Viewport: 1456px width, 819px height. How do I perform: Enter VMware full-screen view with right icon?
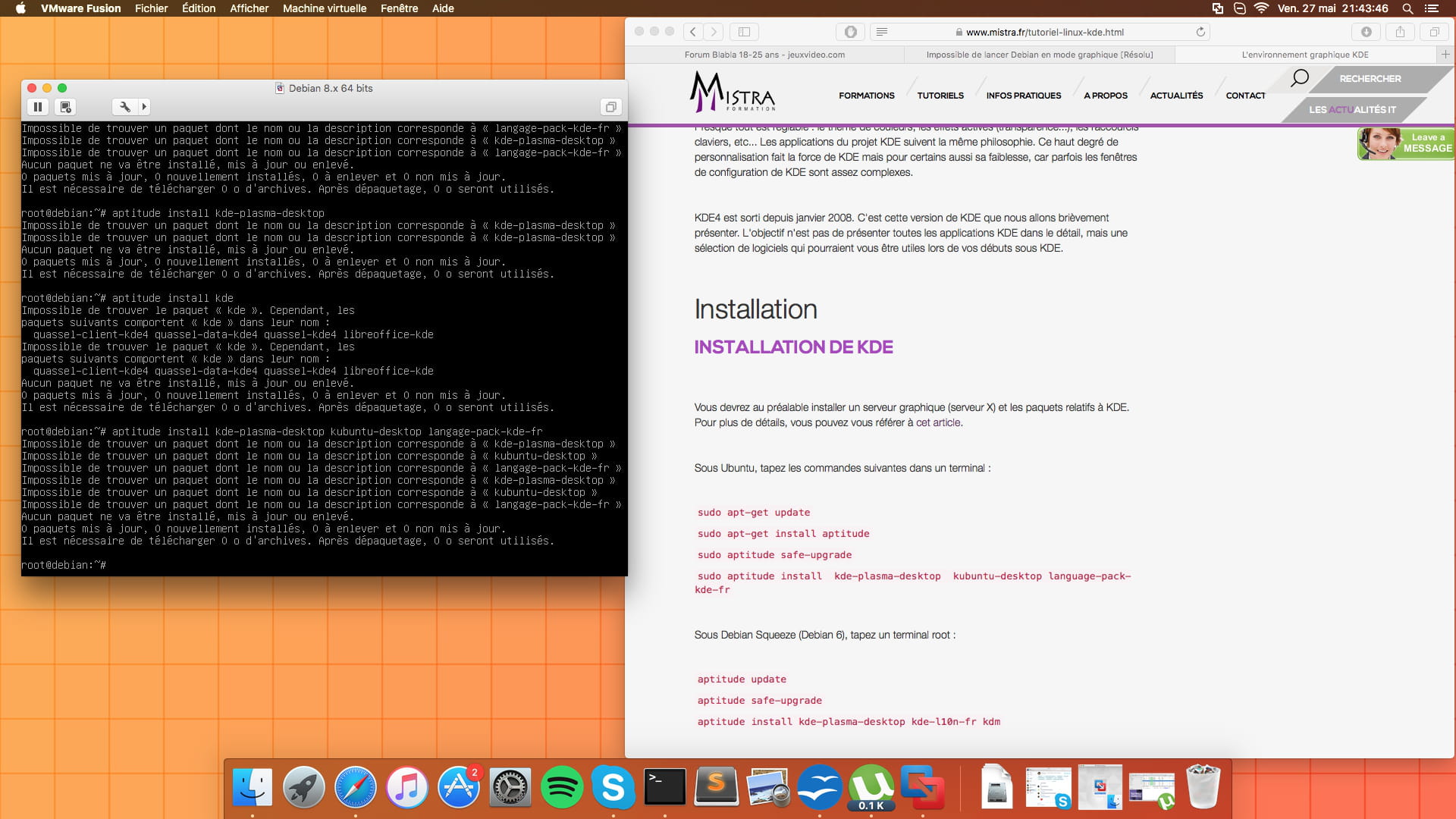point(610,107)
